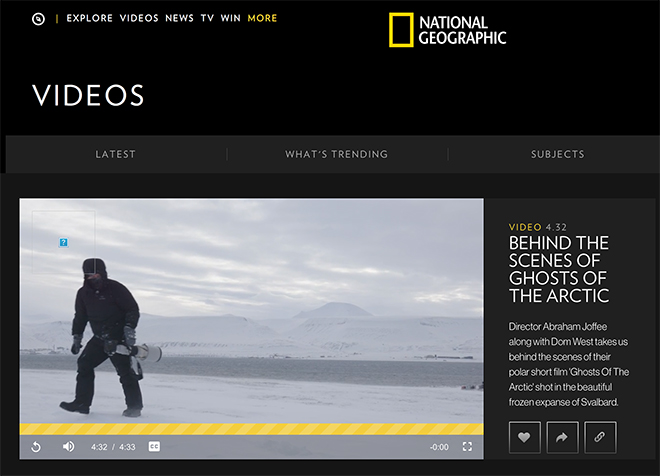
Task: Open the TV navigation link
Action: (x=207, y=18)
